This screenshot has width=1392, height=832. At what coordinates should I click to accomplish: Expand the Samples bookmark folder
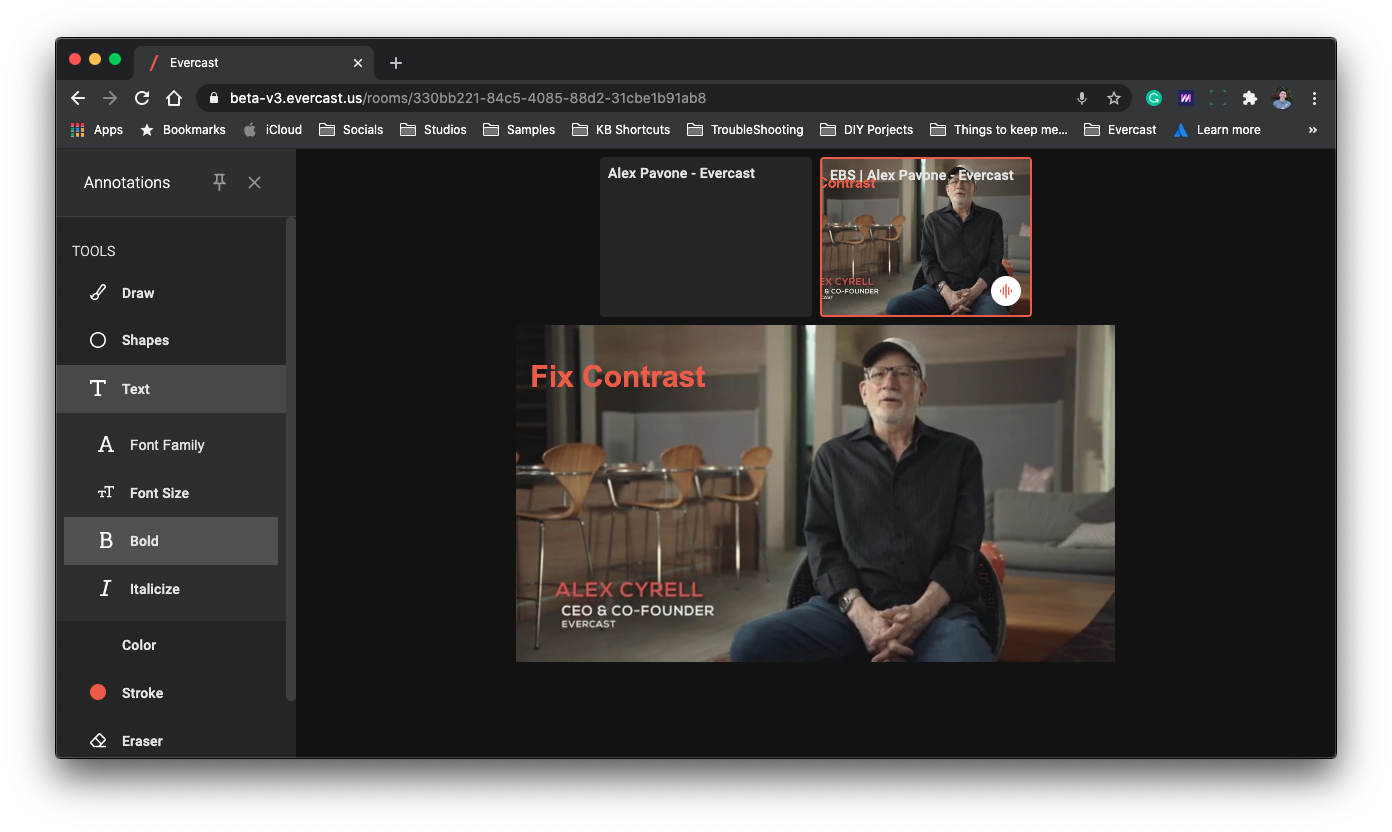[519, 130]
